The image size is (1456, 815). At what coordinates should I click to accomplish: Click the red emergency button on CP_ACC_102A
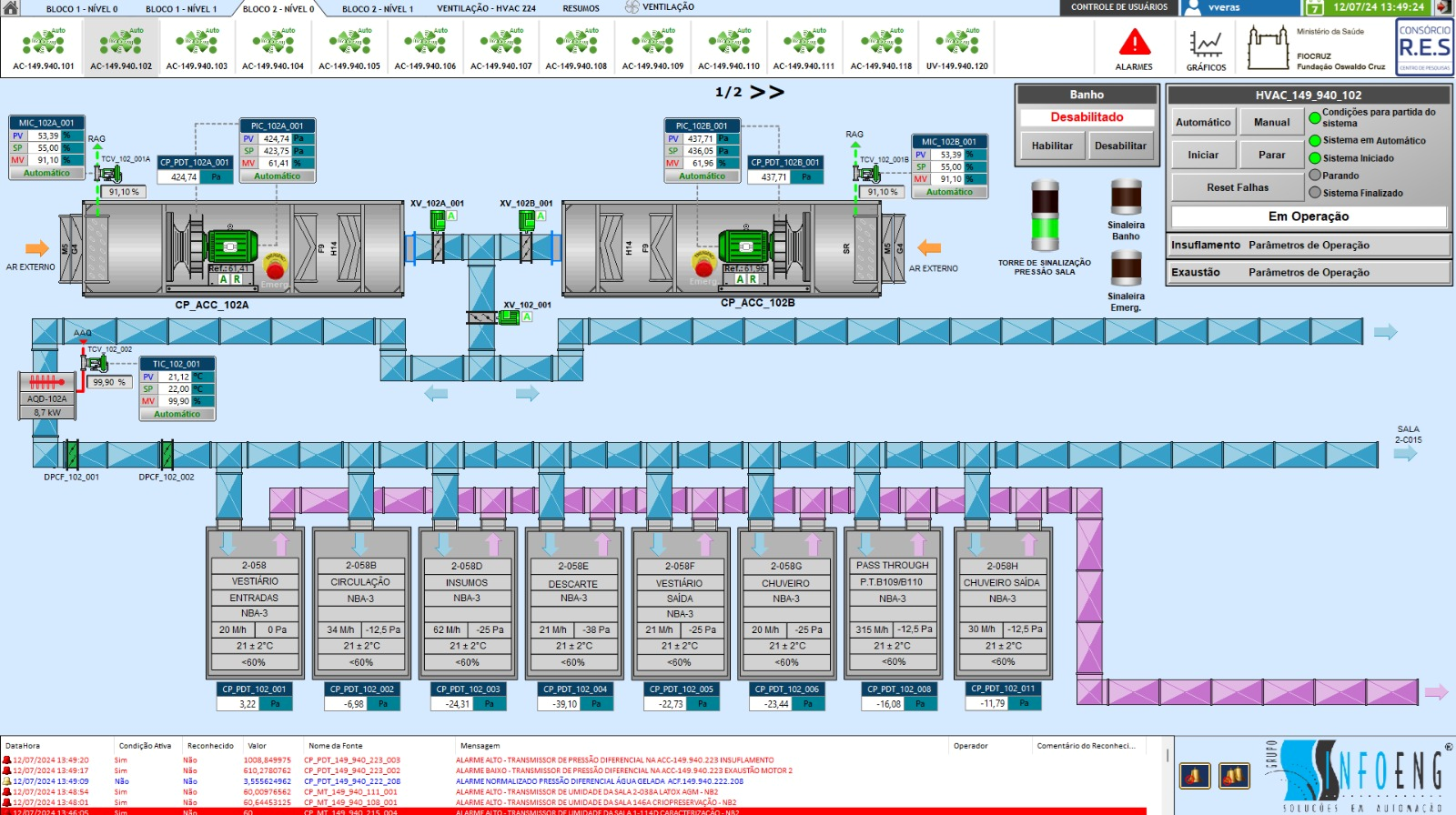coord(274,267)
